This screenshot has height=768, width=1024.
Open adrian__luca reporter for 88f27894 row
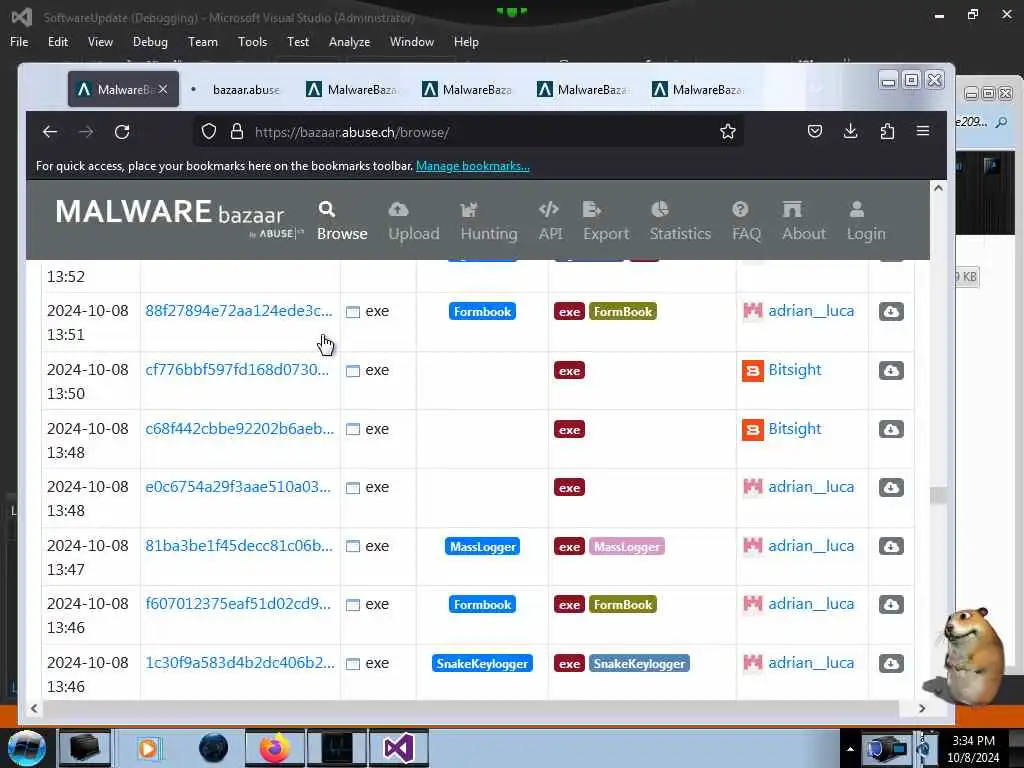pos(811,311)
